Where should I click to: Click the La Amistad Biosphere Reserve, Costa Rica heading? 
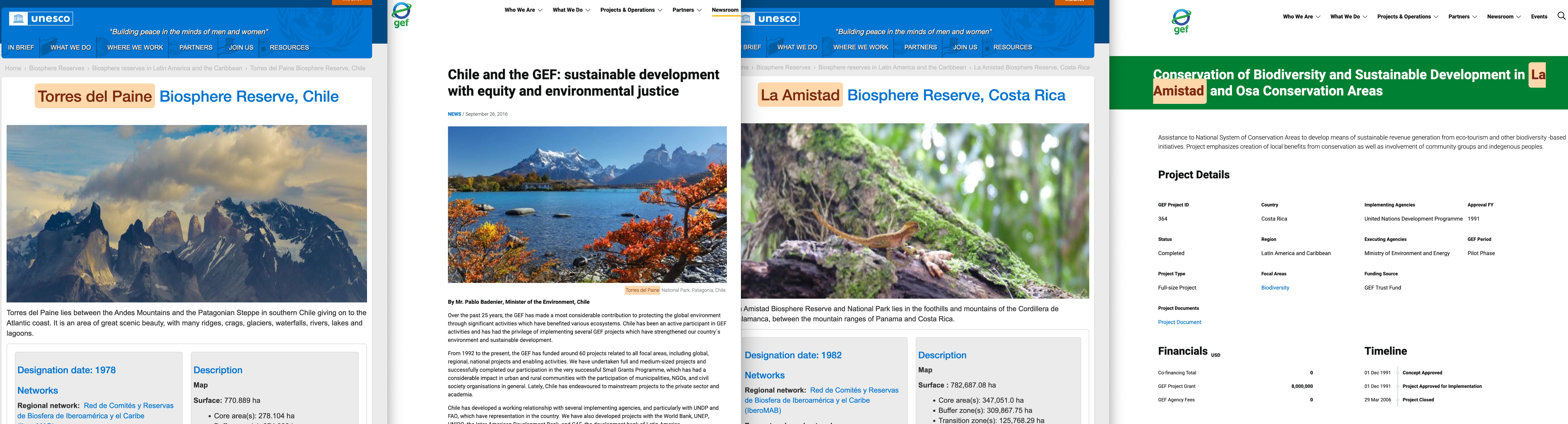[x=911, y=95]
